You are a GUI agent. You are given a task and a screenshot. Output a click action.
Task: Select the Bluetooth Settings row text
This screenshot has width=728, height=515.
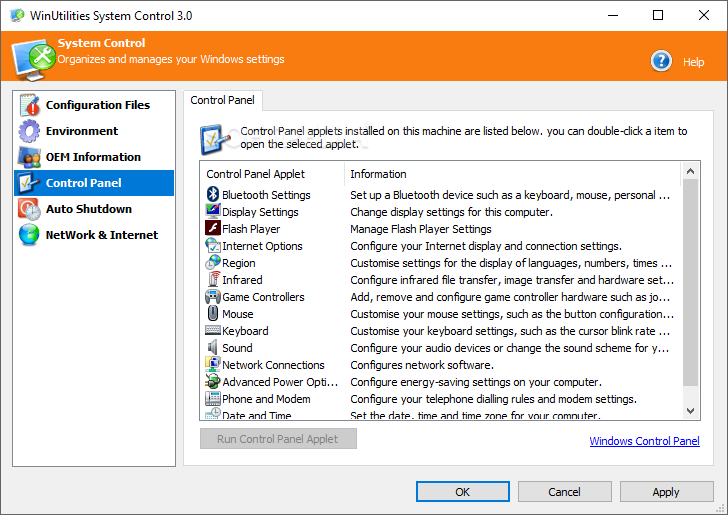266,195
